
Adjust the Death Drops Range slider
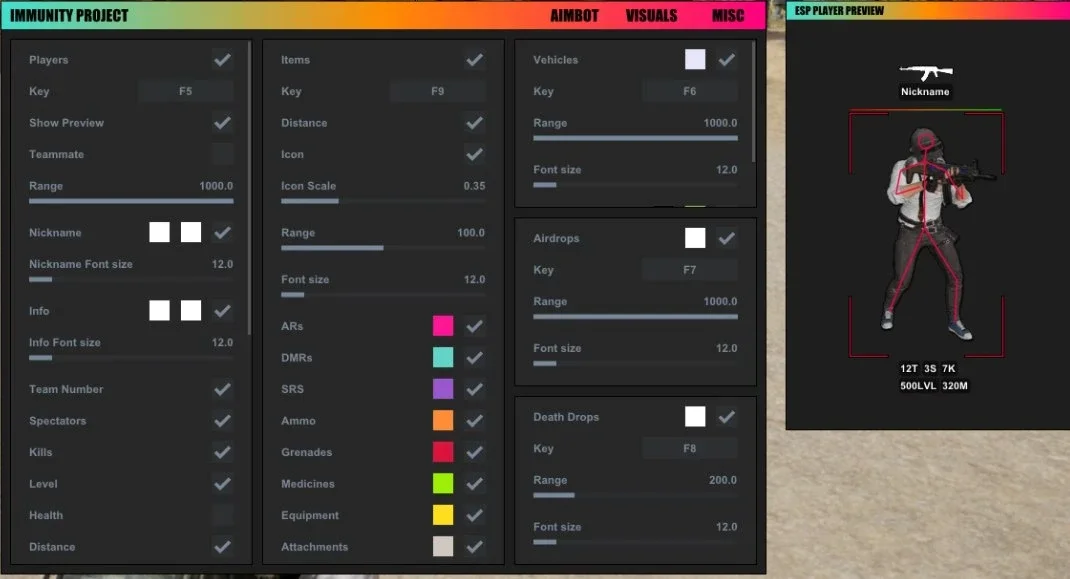(635, 496)
